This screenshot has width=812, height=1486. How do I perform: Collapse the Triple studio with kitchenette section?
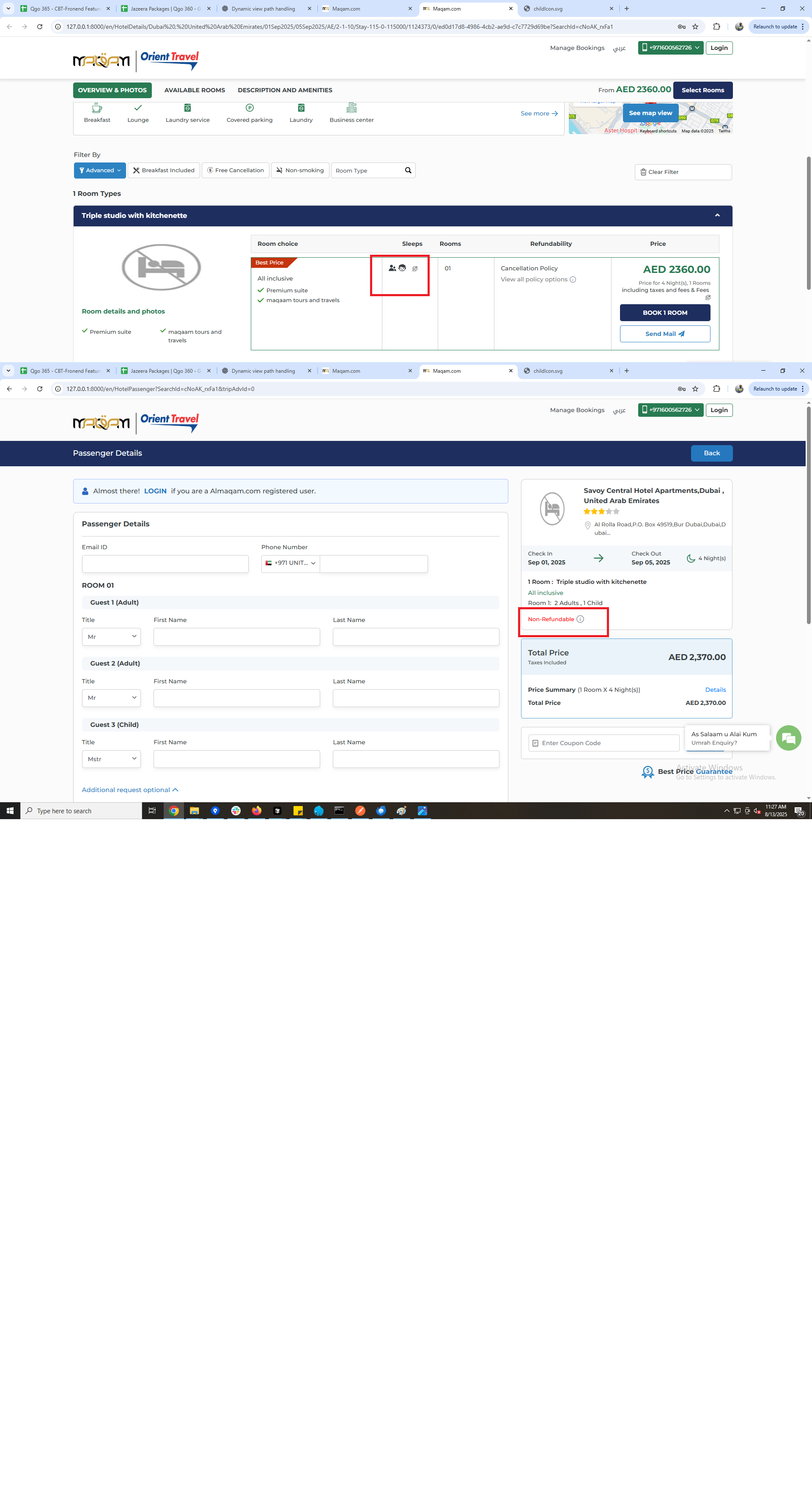pyautogui.click(x=717, y=215)
